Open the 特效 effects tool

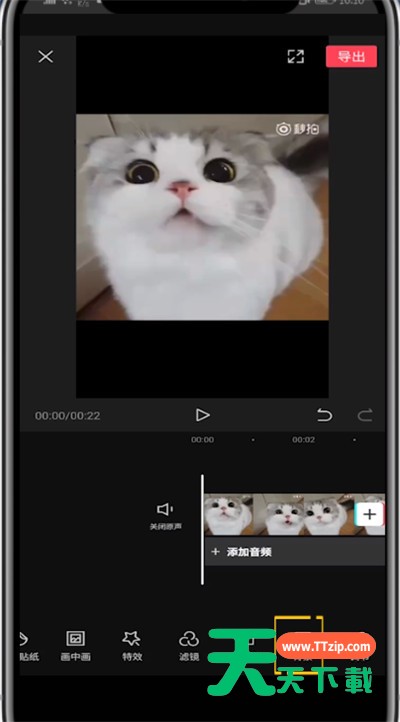[132, 646]
